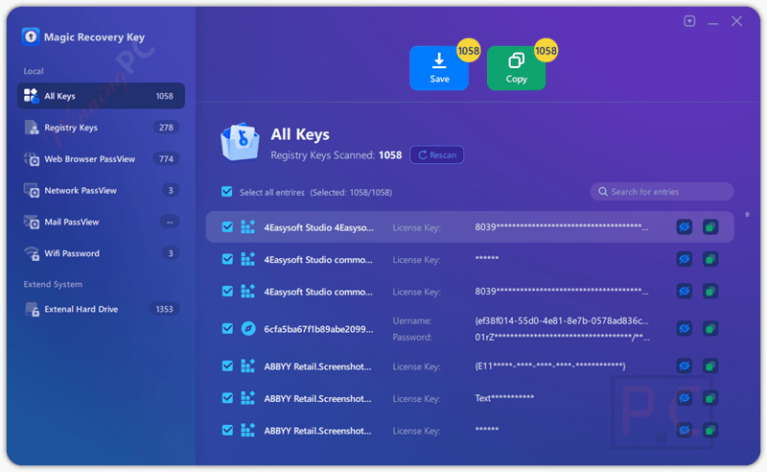This screenshot has height=472, width=767.
Task: Click the masked password starting 01rZ
Action: (x=562, y=337)
